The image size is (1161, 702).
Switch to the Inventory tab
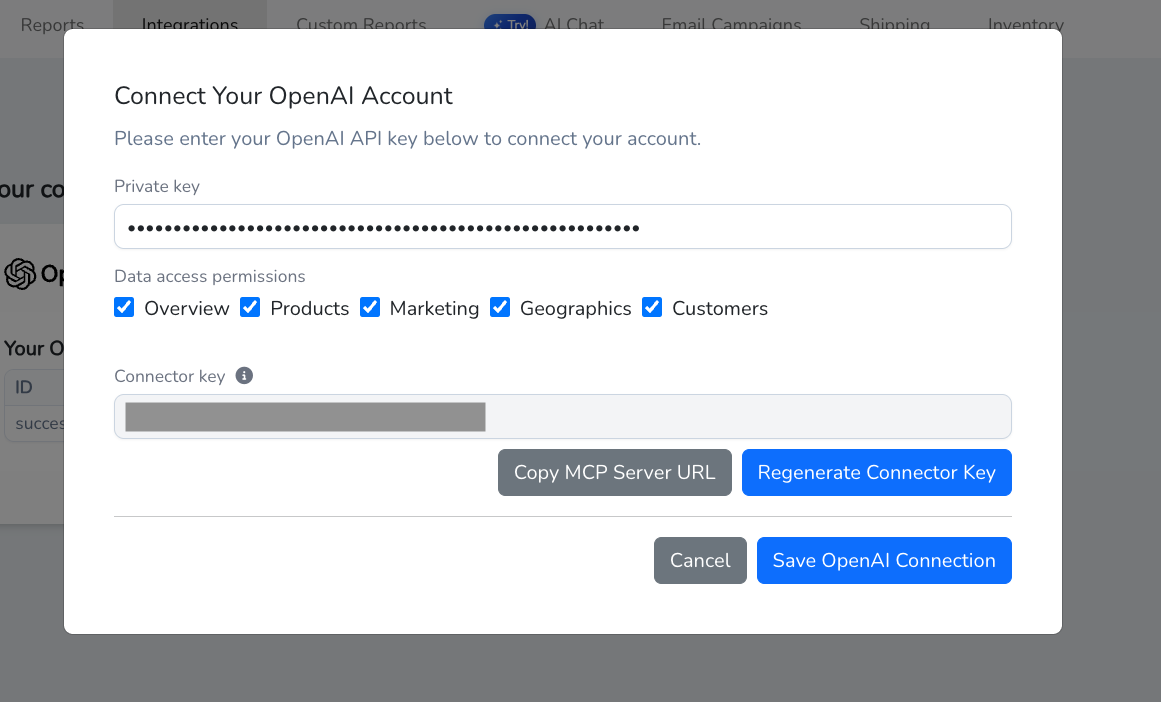1026,24
